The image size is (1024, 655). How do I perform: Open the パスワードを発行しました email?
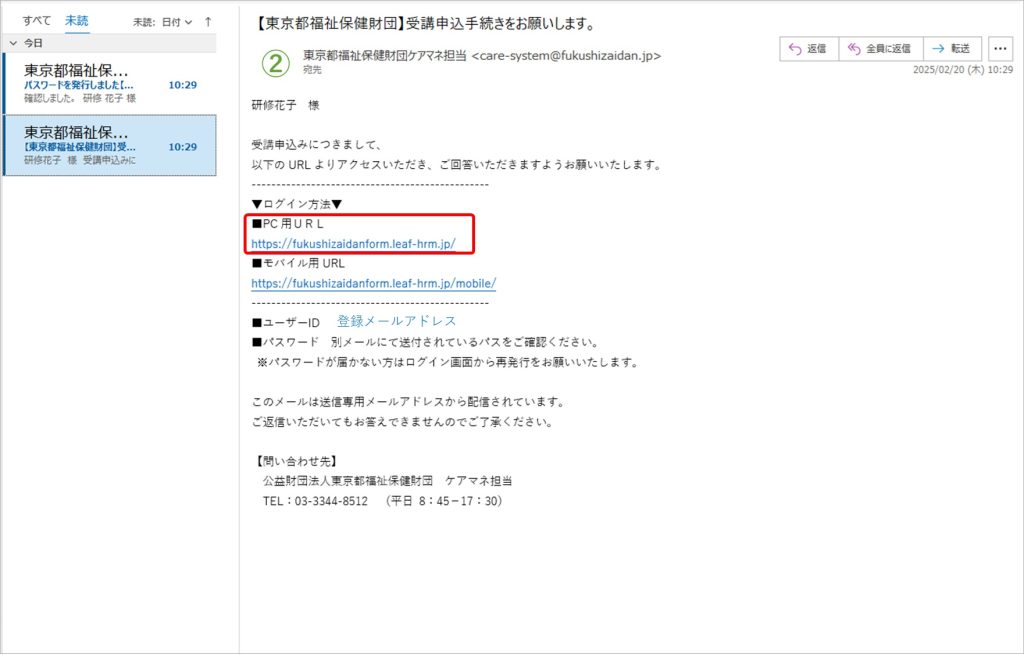(x=110, y=84)
